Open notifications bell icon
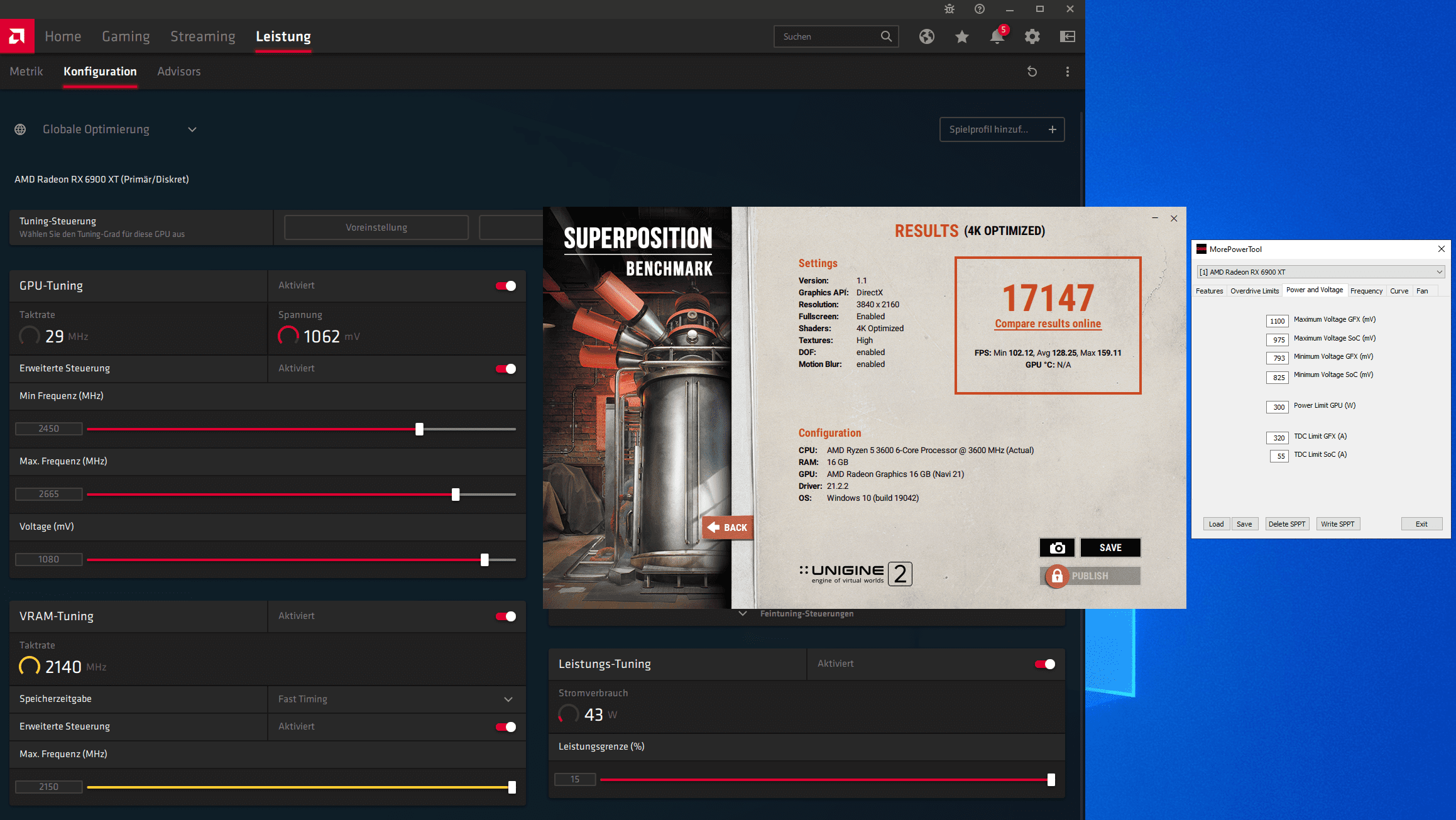 click(x=997, y=36)
